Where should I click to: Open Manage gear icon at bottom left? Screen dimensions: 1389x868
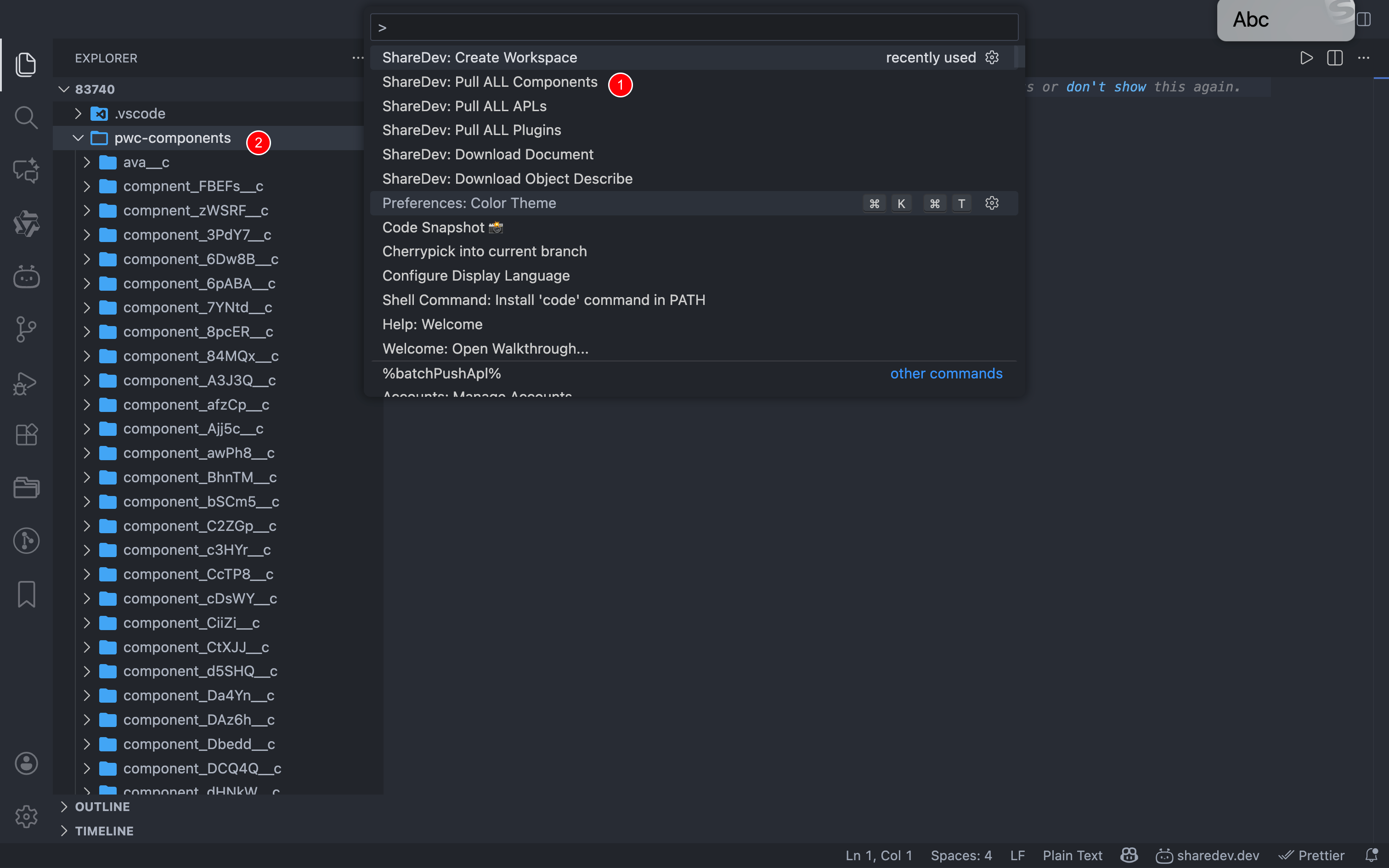point(26,817)
